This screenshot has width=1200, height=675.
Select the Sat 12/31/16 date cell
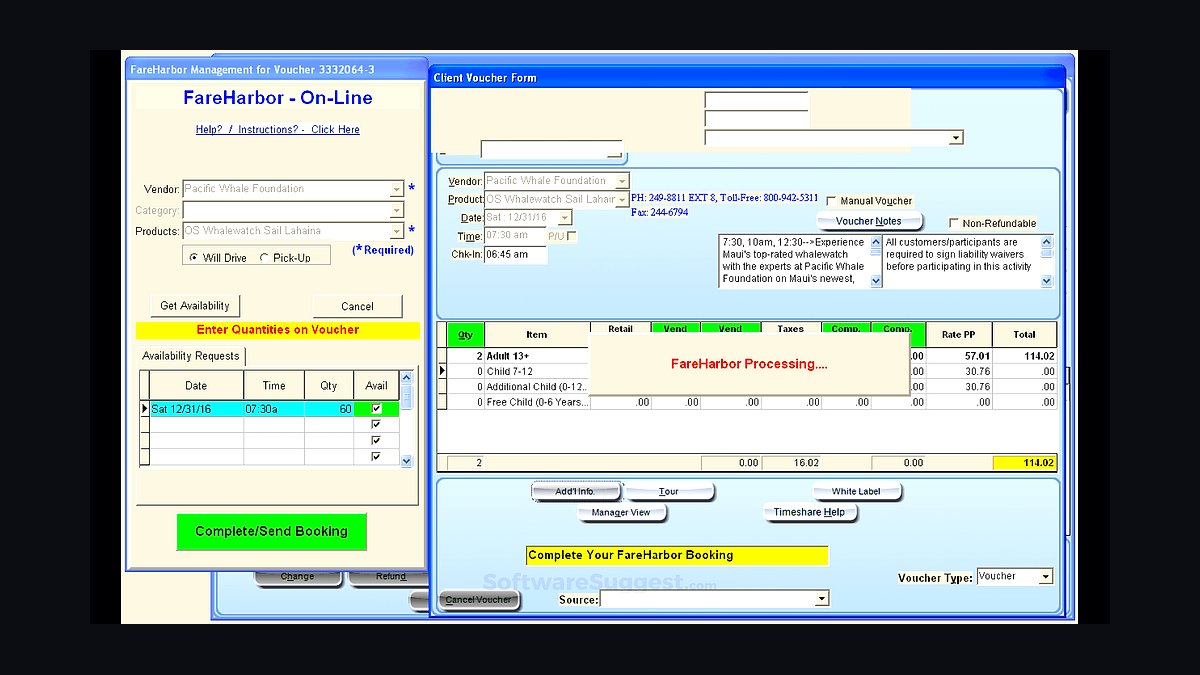click(196, 409)
